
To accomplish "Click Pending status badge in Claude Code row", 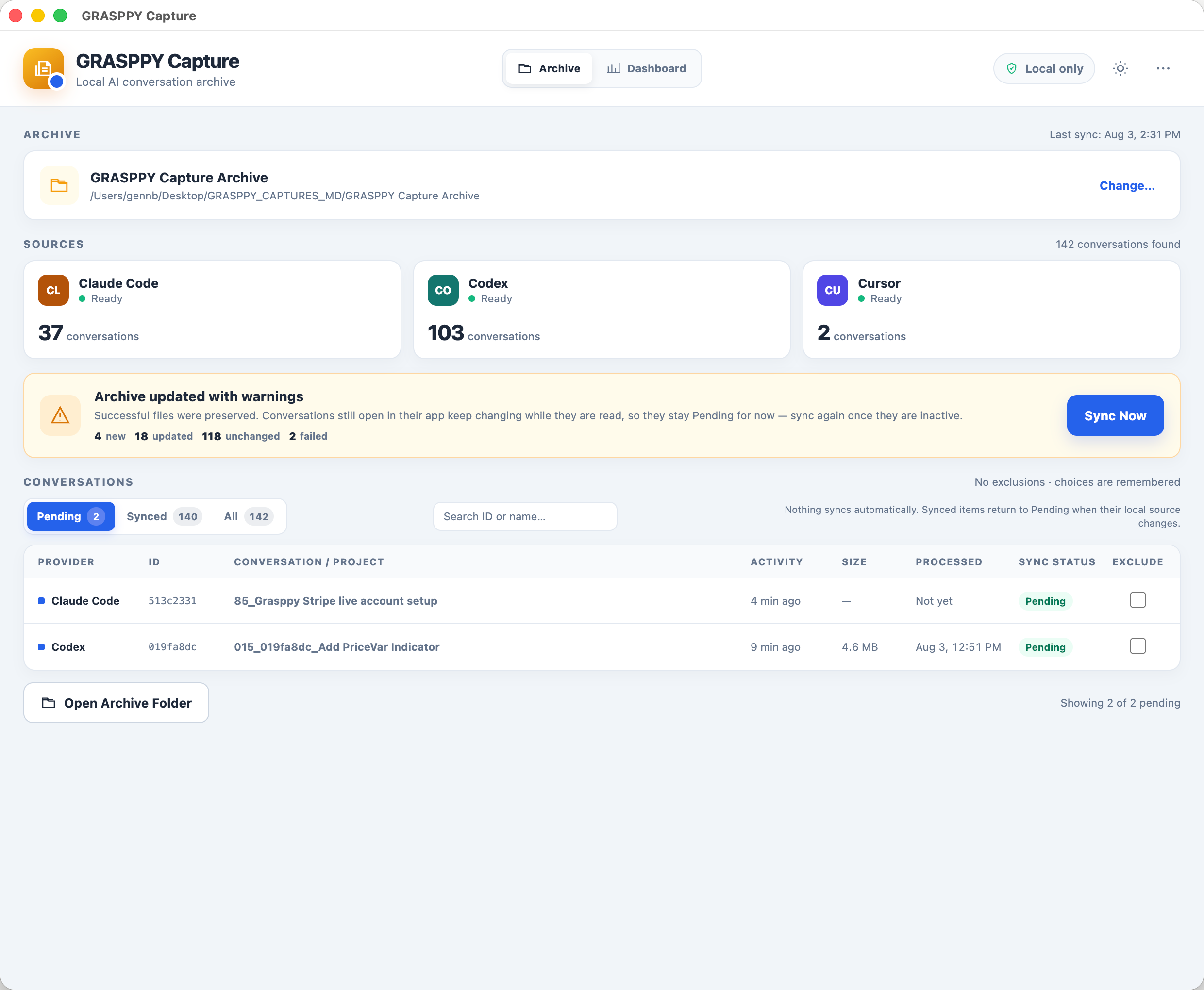I will click(1045, 601).
